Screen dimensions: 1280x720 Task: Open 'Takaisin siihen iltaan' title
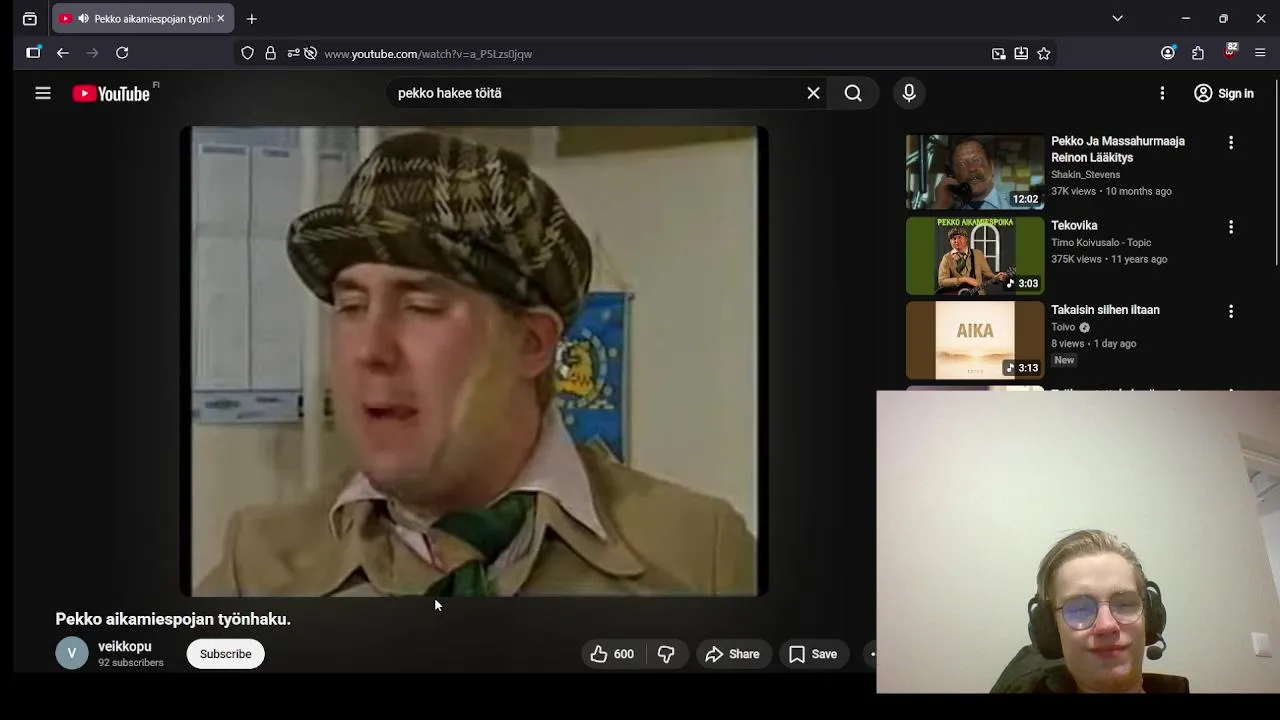click(x=1105, y=310)
